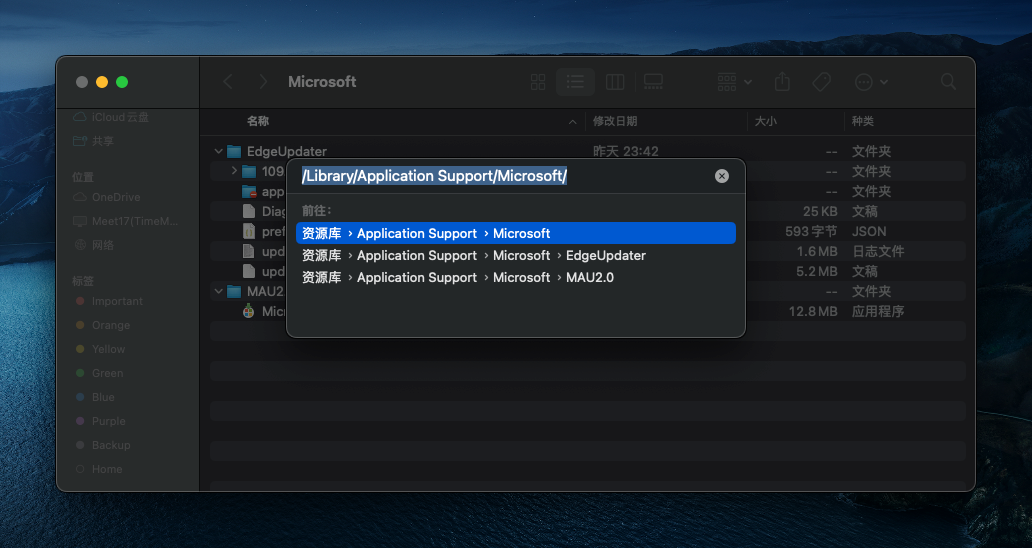
Task: Click the Share toolbar icon
Action: 782,82
